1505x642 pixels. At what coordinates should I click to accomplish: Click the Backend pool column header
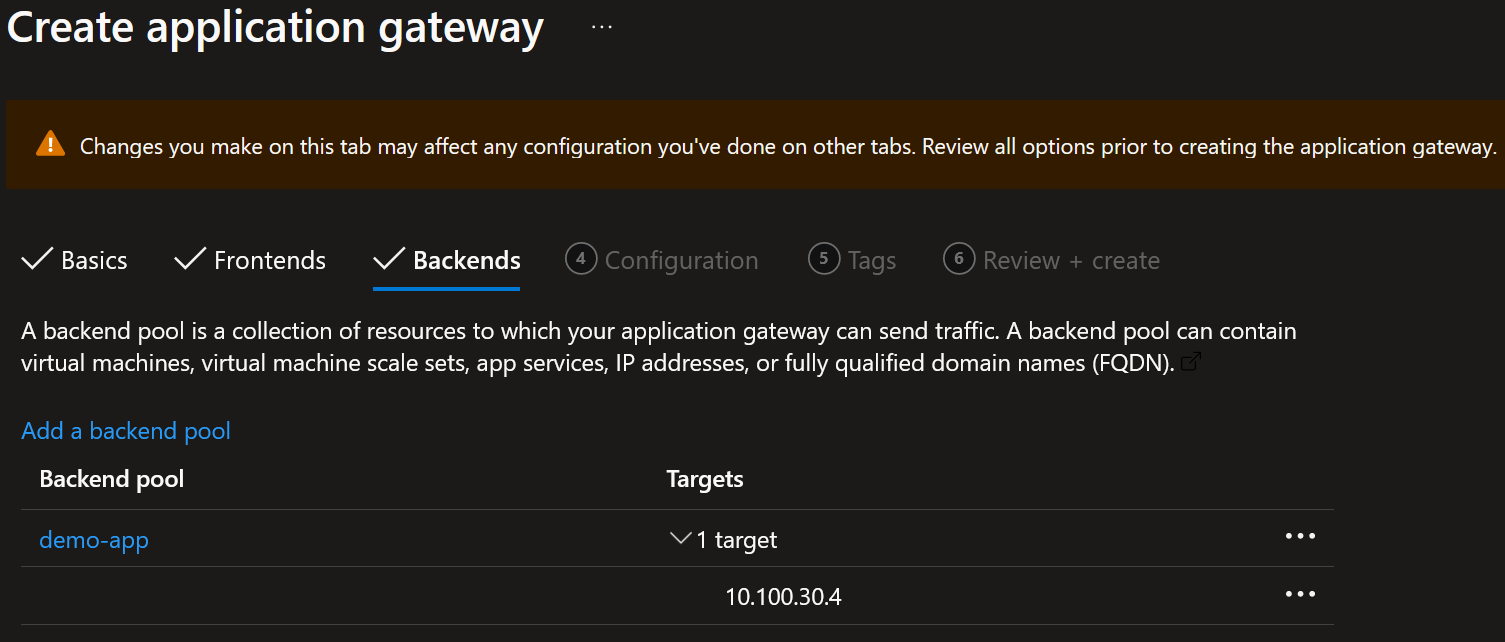click(112, 479)
